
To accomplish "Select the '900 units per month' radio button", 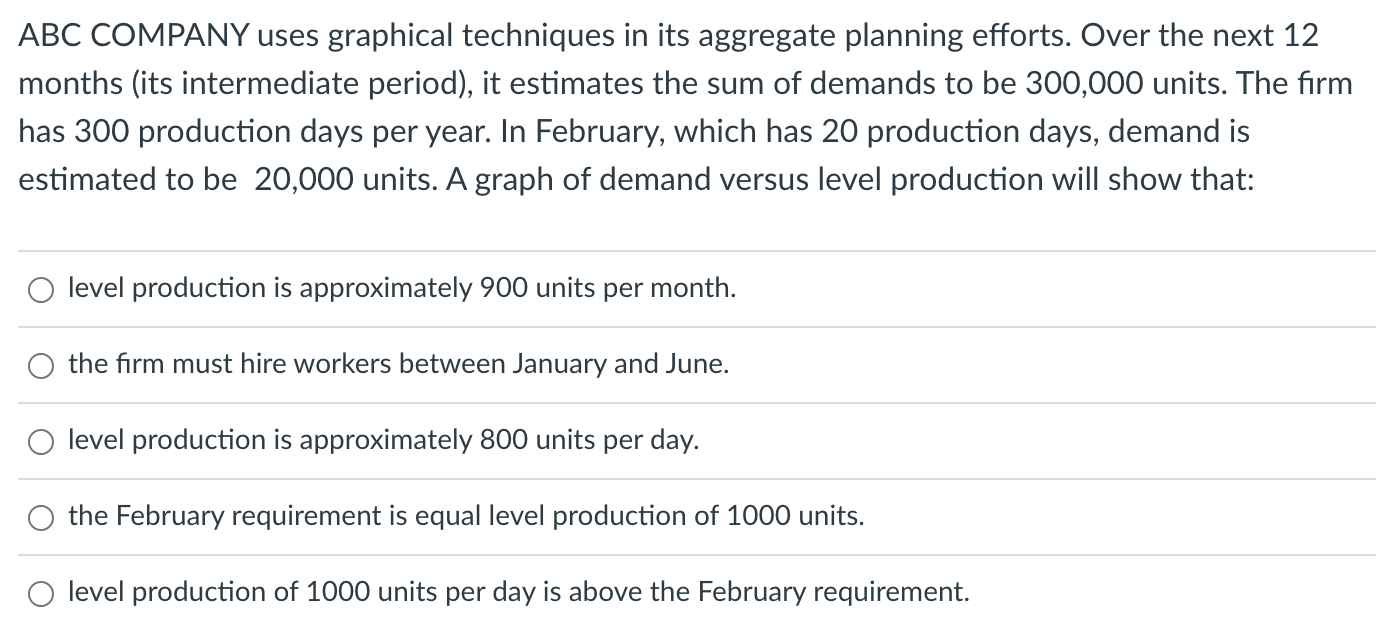I will pos(40,289).
